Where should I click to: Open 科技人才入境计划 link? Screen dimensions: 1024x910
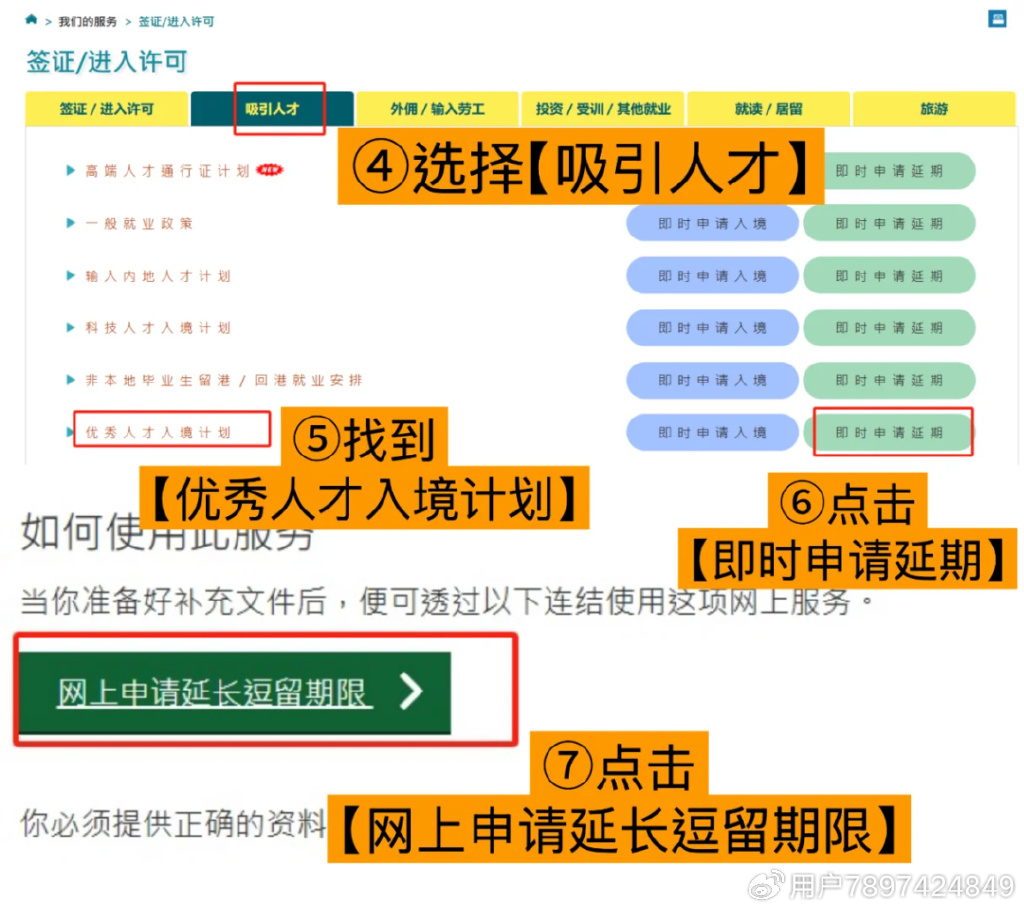pos(158,327)
